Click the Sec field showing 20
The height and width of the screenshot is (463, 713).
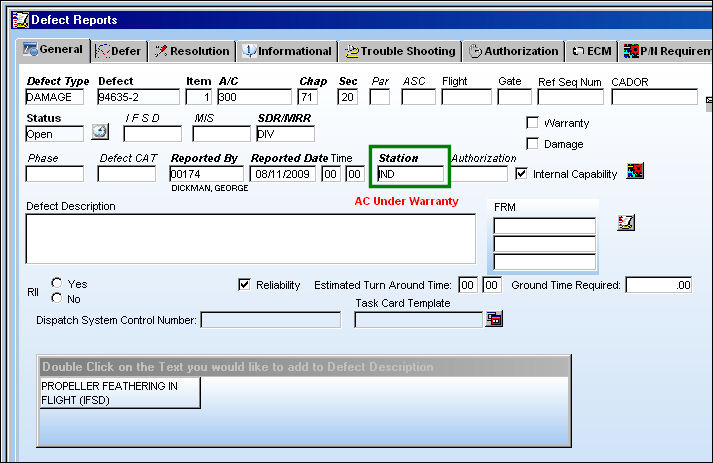(347, 97)
